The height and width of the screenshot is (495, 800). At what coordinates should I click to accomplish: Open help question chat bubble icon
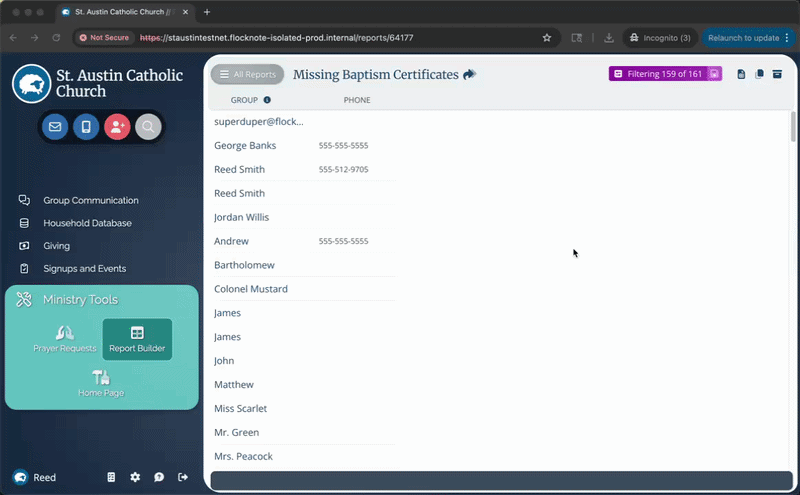coord(159,477)
